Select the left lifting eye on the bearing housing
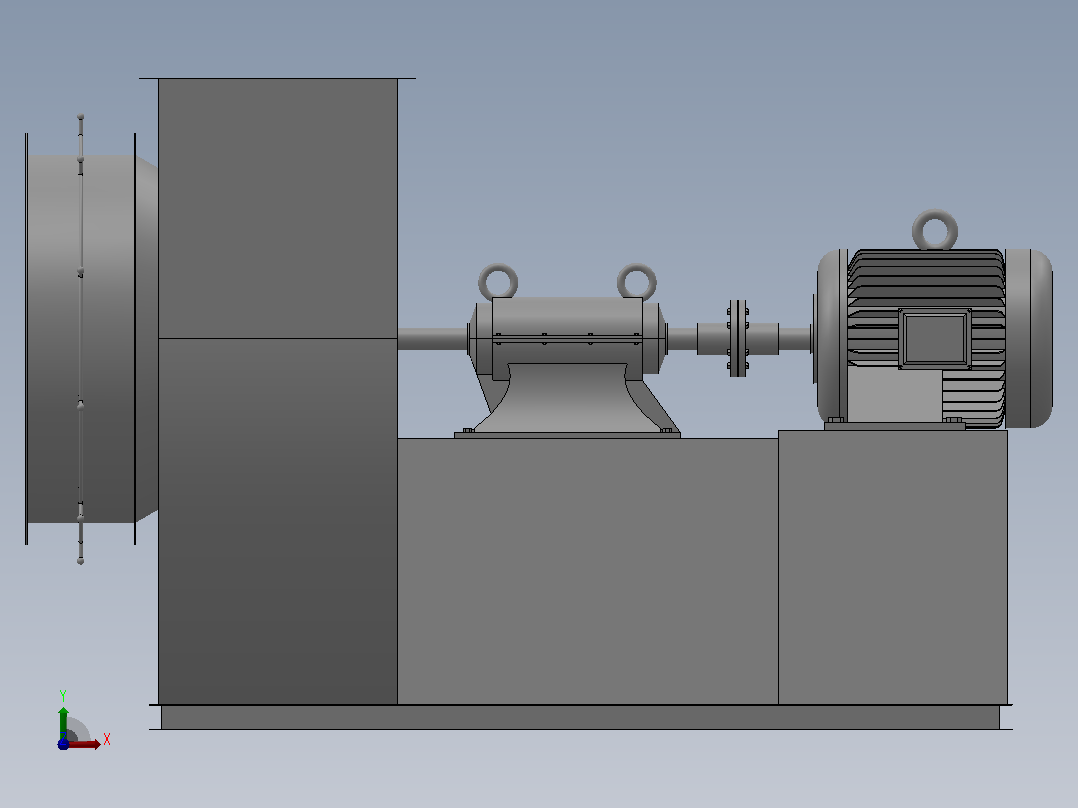The width and height of the screenshot is (1078, 808). [x=498, y=282]
